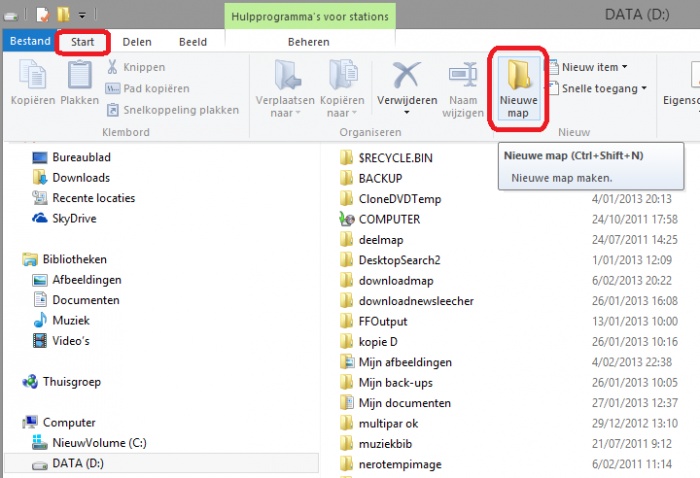
Task: Select the muziekbib folder
Action: click(375, 444)
